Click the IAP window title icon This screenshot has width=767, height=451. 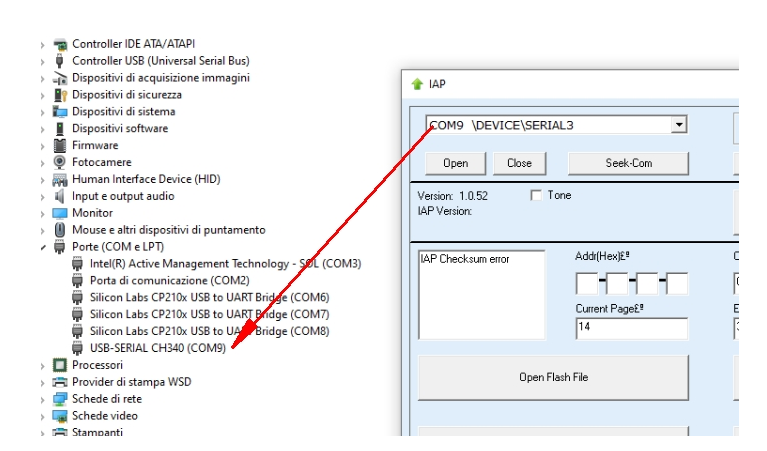(x=417, y=84)
